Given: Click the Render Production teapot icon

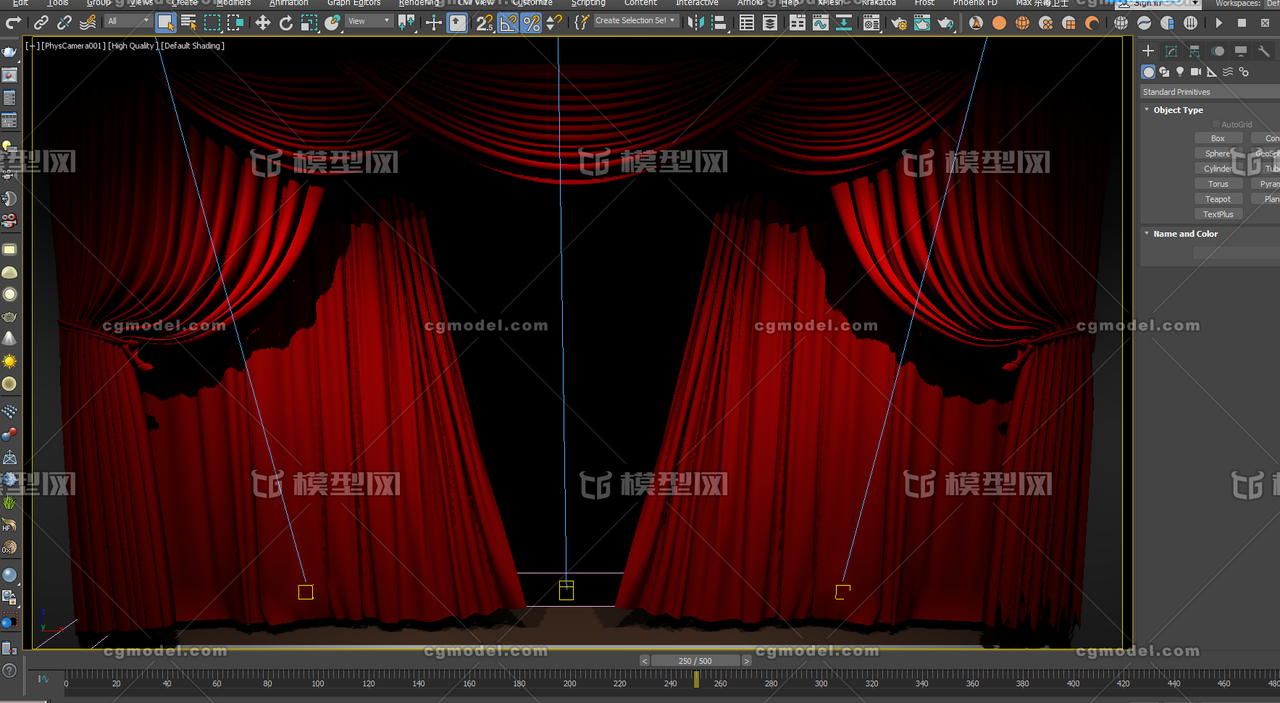Looking at the screenshot, I should [x=946, y=22].
